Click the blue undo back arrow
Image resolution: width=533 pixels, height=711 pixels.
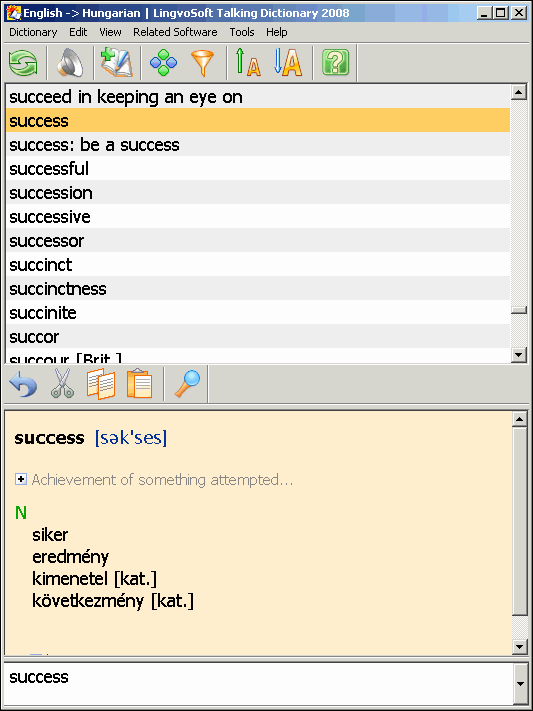[23, 384]
